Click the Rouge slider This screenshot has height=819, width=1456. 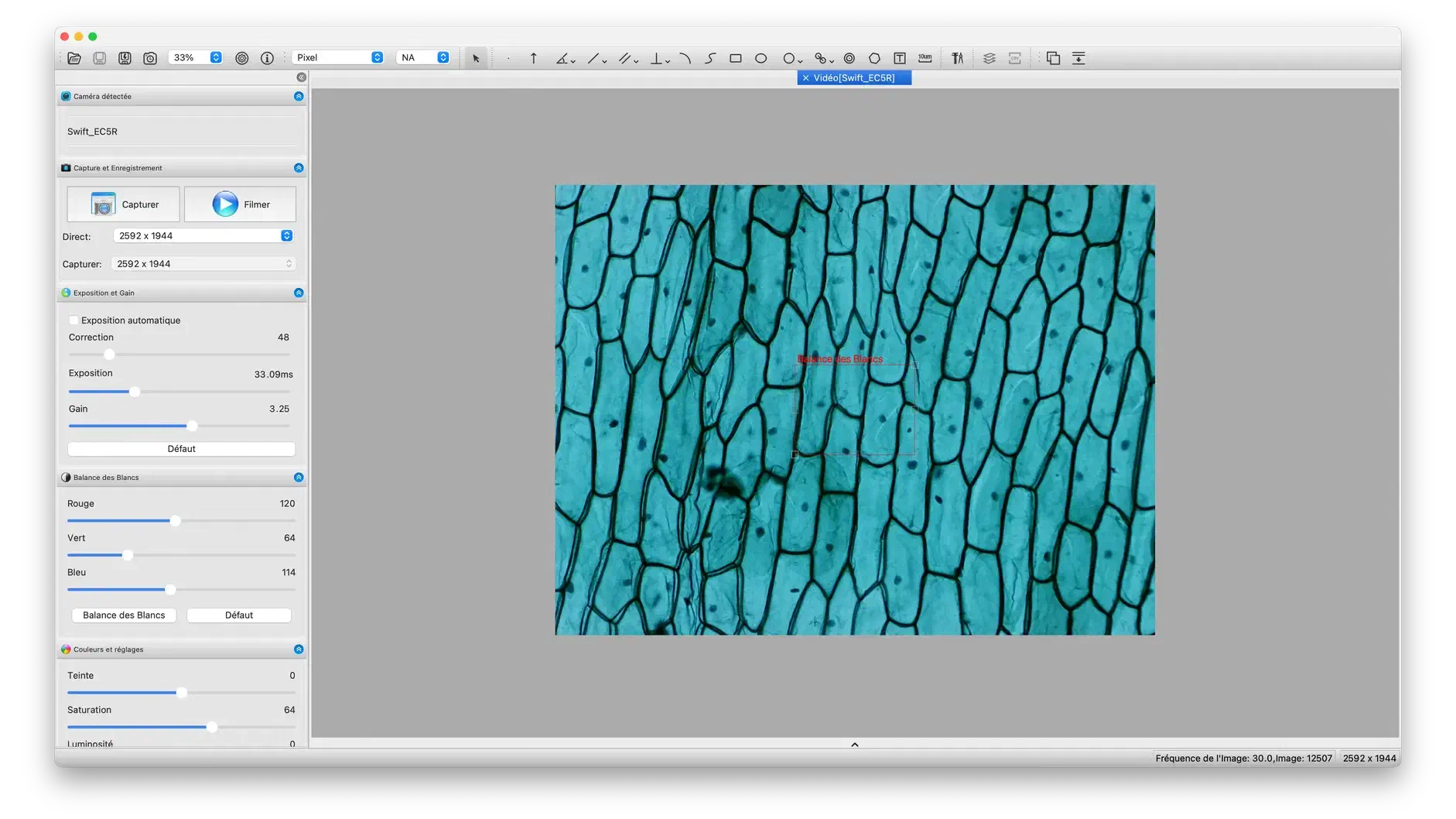[x=181, y=521]
